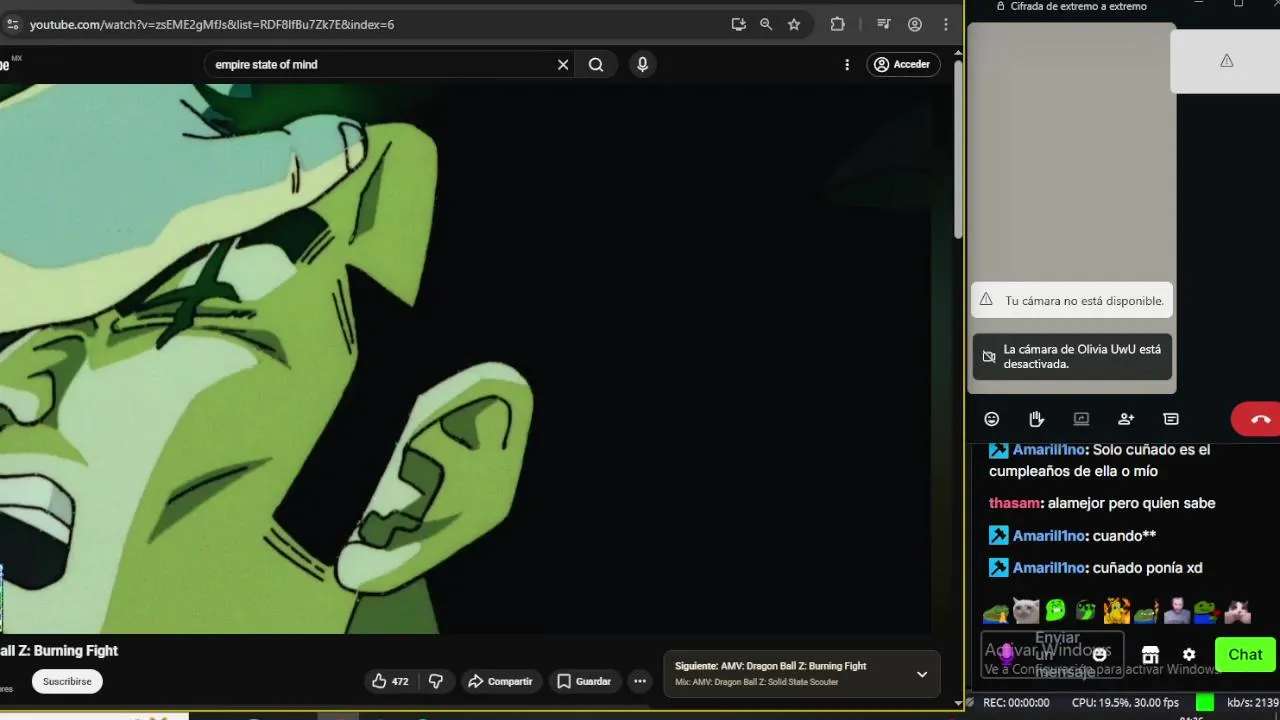Click CPU 19.5%, 30.00 fps status

tap(1125, 703)
